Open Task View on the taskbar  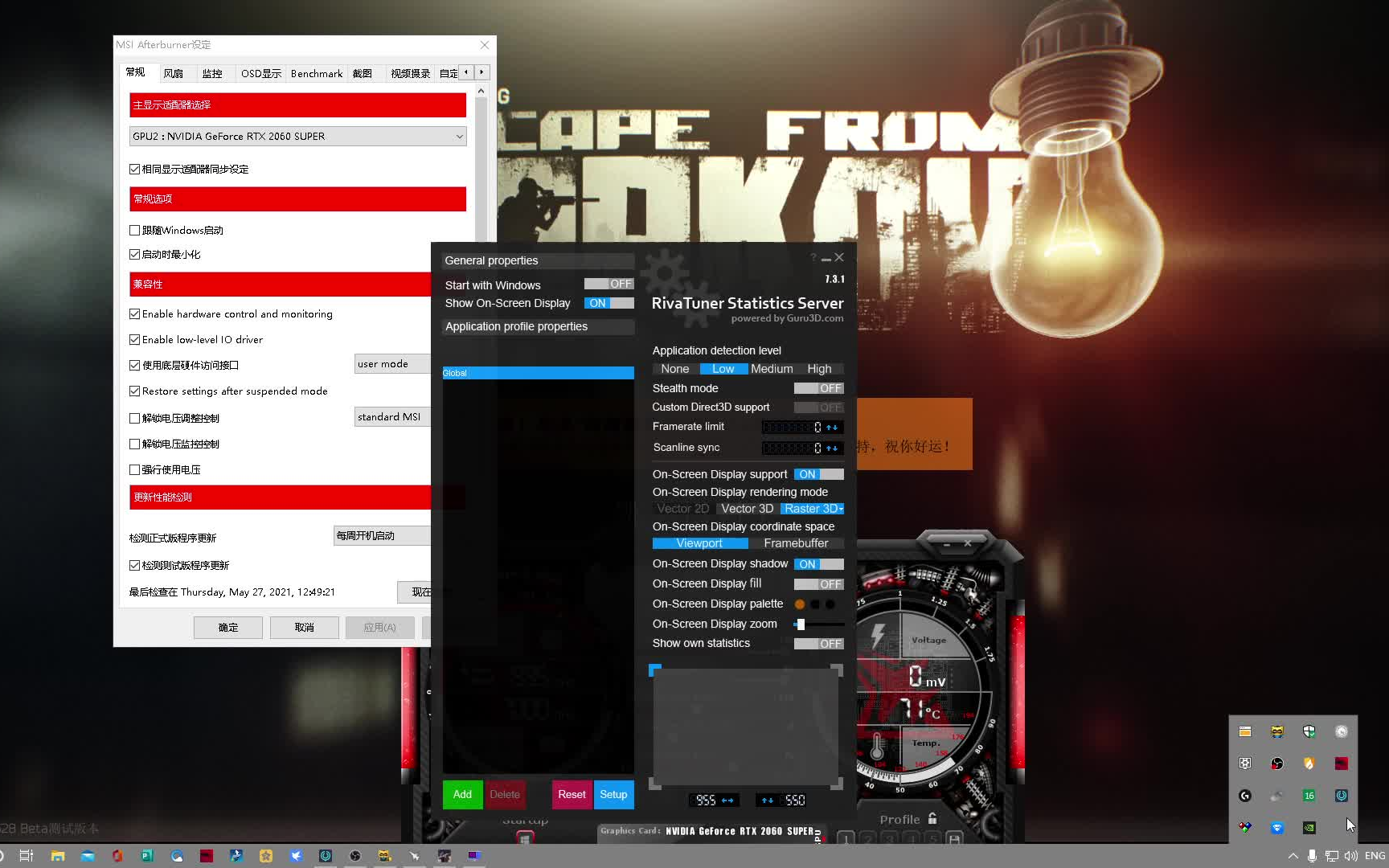pos(27,856)
